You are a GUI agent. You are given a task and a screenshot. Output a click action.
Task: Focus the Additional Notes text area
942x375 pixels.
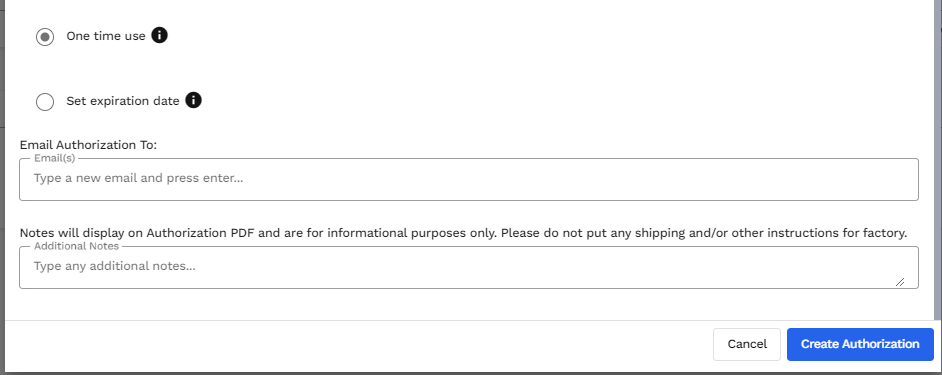[469, 267]
